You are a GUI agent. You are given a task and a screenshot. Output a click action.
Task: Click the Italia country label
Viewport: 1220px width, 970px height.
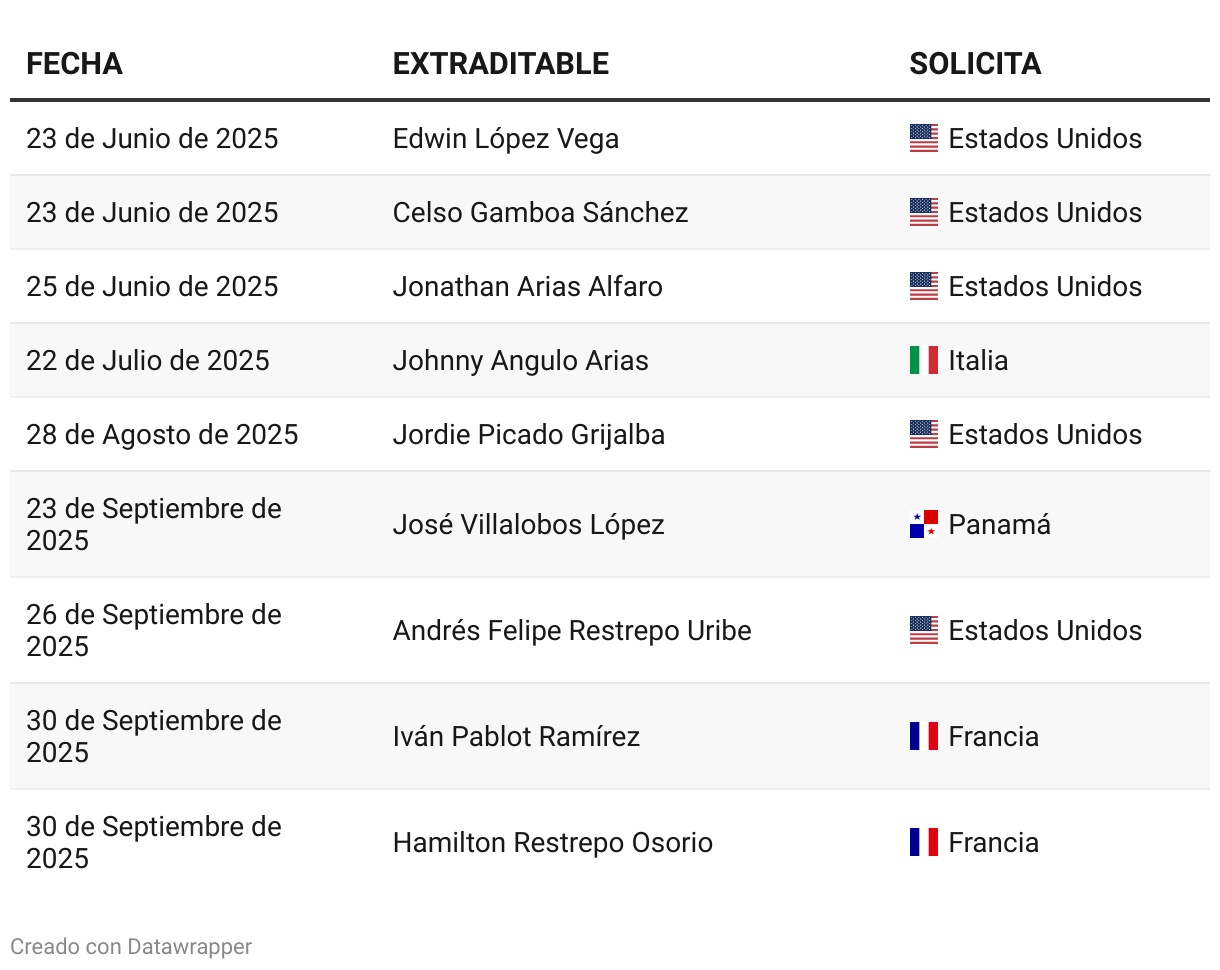(978, 360)
